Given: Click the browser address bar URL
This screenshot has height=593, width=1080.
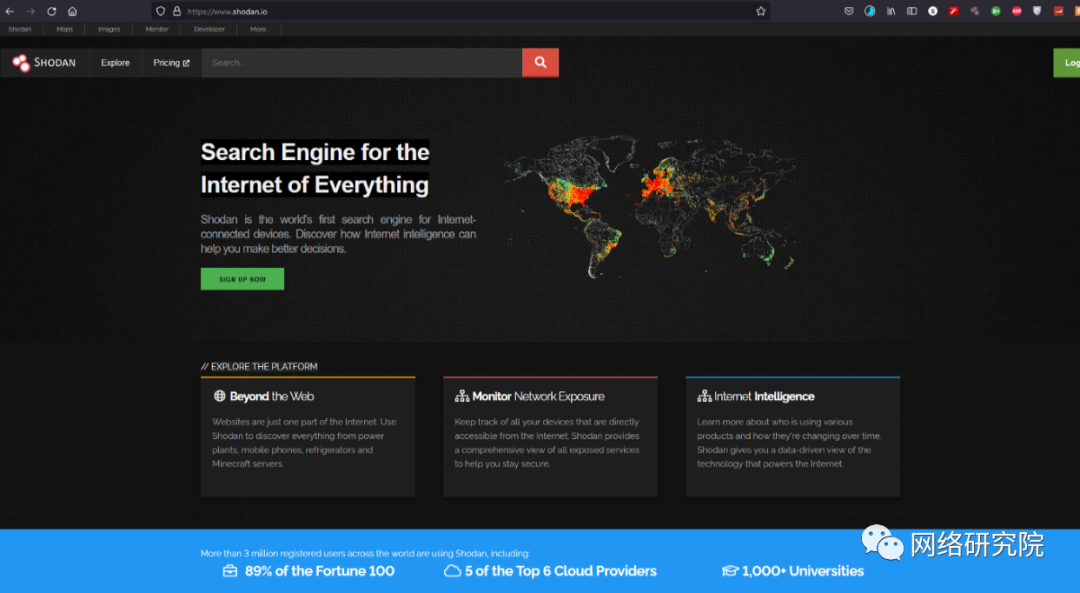Looking at the screenshot, I should (227, 11).
